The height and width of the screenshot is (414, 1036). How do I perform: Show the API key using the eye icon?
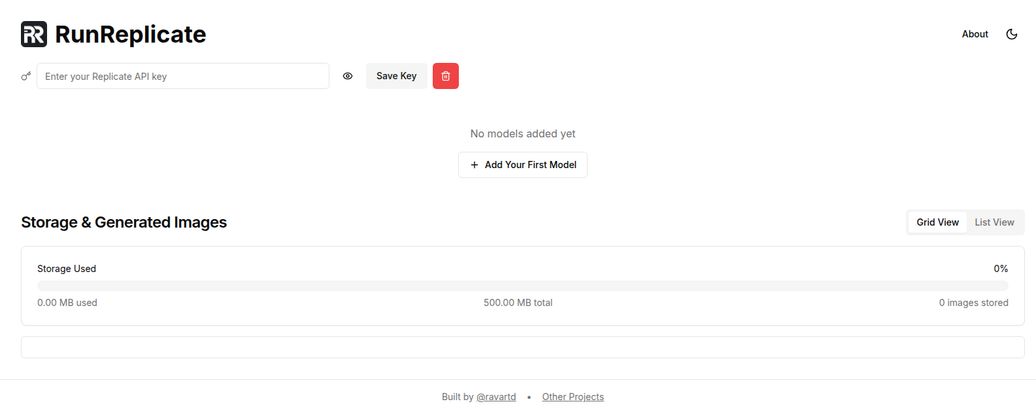[x=348, y=76]
